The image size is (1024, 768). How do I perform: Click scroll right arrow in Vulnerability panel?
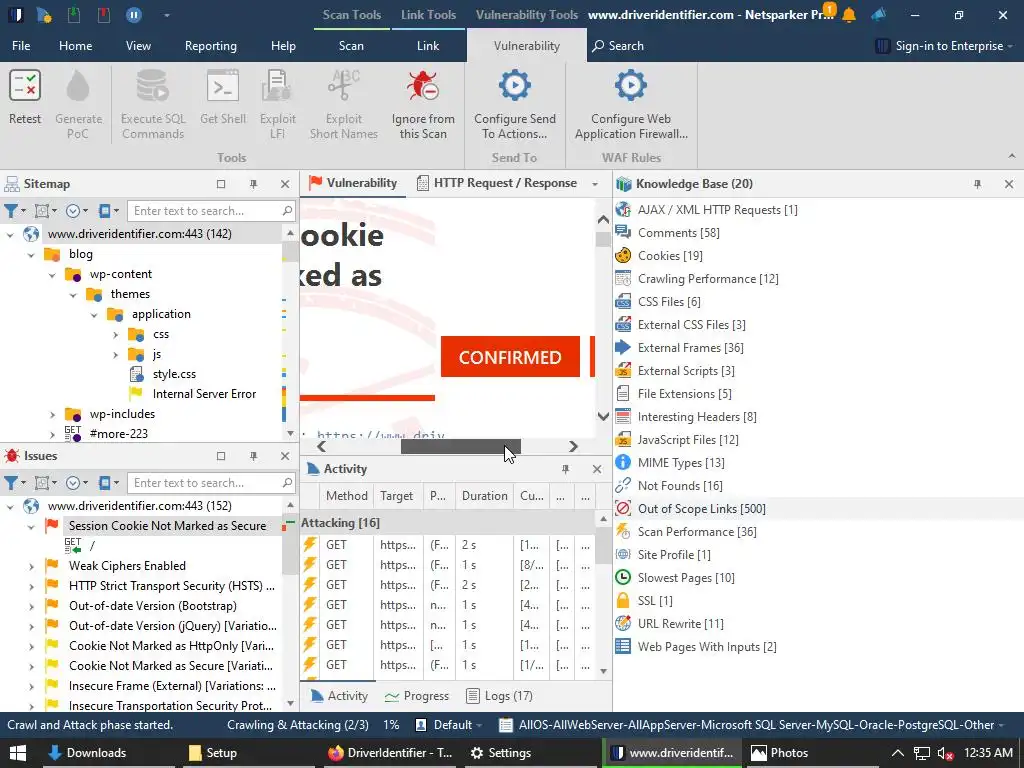pos(573,447)
